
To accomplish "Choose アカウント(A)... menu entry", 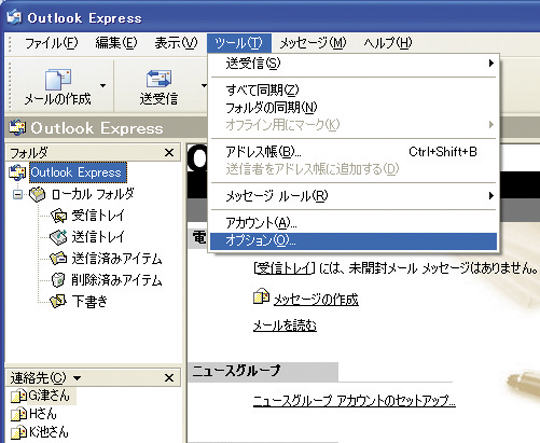I will click(353, 223).
